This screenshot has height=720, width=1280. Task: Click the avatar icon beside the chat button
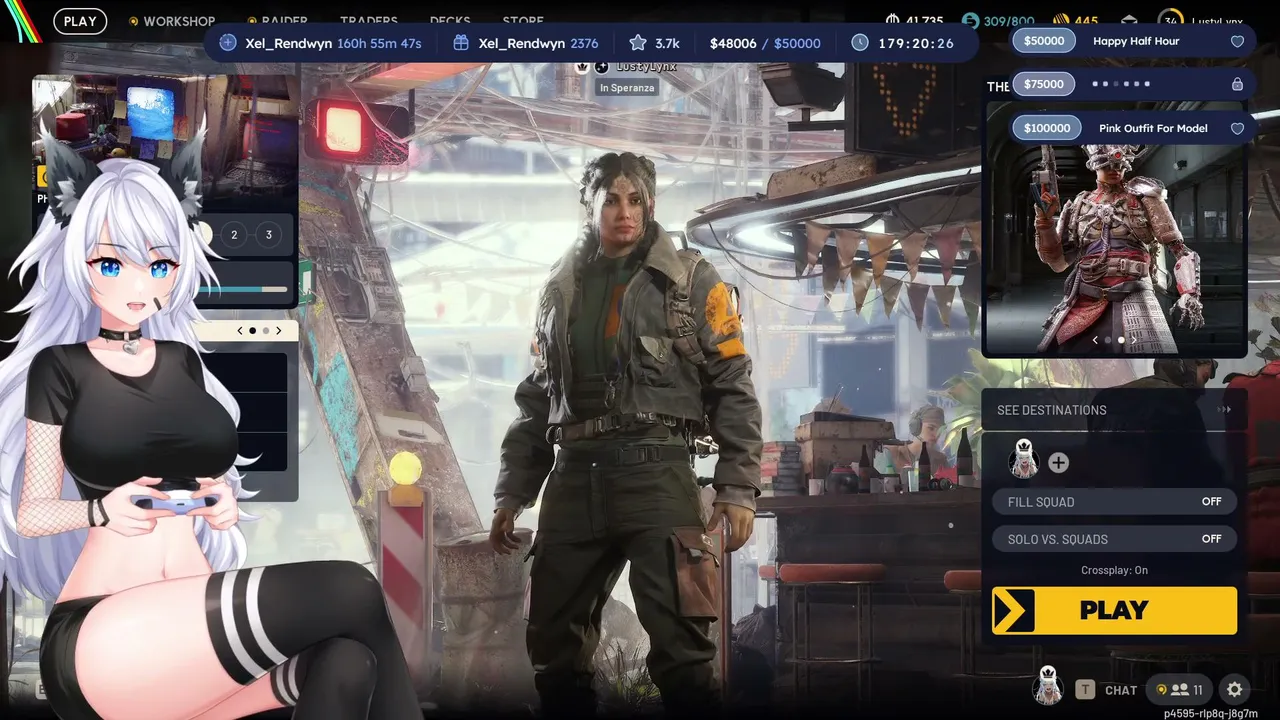tap(1048, 687)
